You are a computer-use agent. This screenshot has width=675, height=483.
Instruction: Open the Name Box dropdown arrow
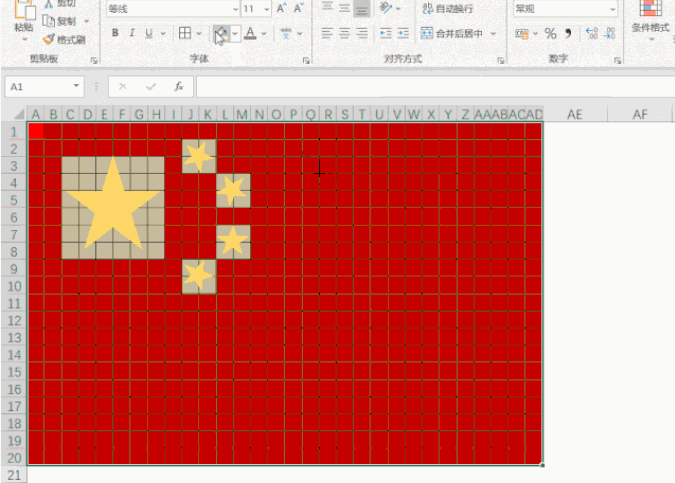(76, 86)
